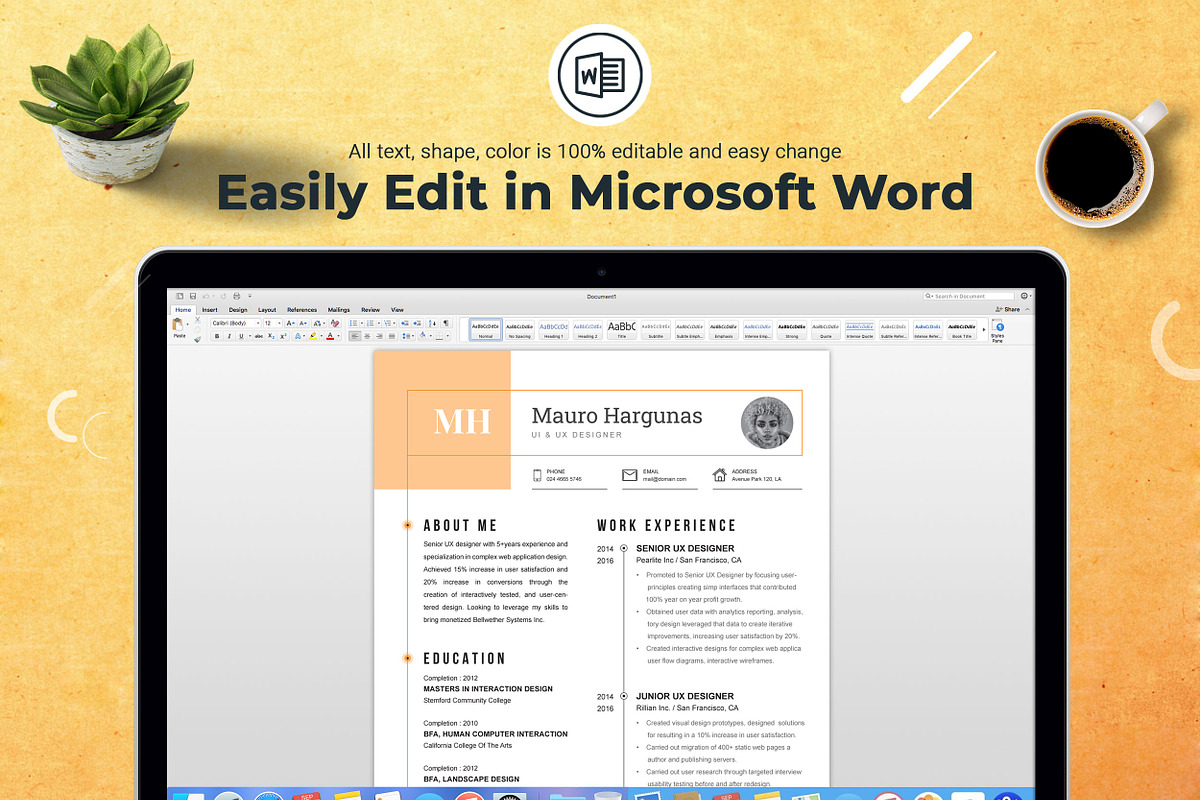1200x800 pixels.
Task: Click the Search in Document field
Action: 969,296
